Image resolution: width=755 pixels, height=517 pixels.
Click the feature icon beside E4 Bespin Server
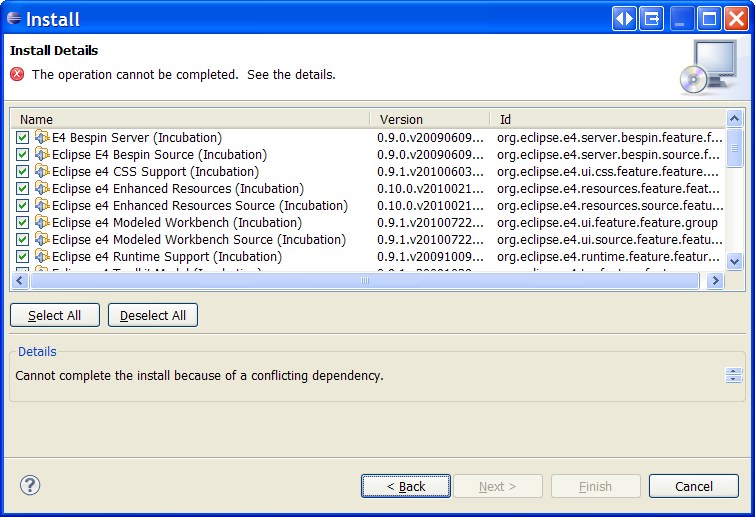[42, 137]
